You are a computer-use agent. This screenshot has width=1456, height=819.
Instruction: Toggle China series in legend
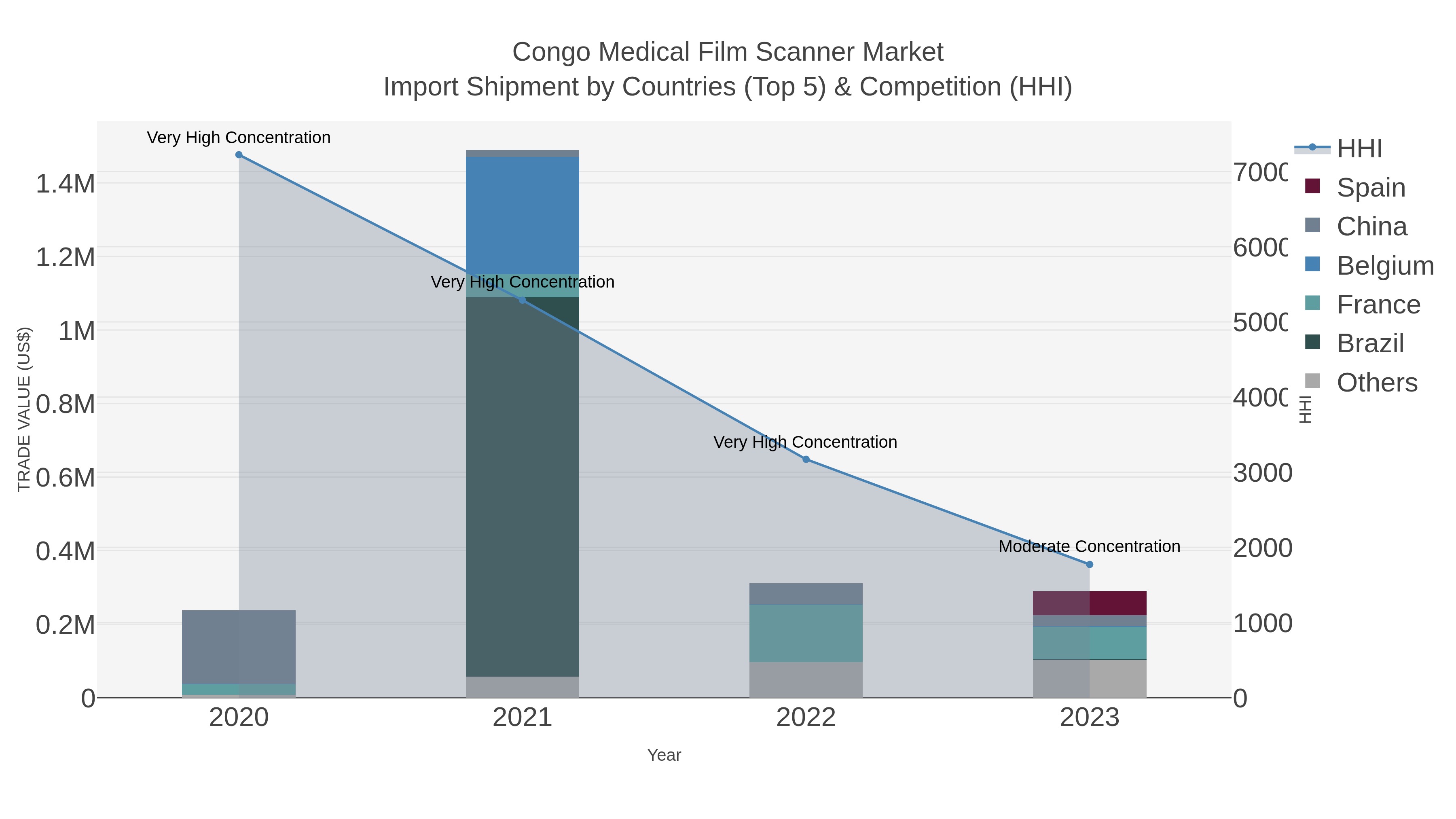[1356, 226]
